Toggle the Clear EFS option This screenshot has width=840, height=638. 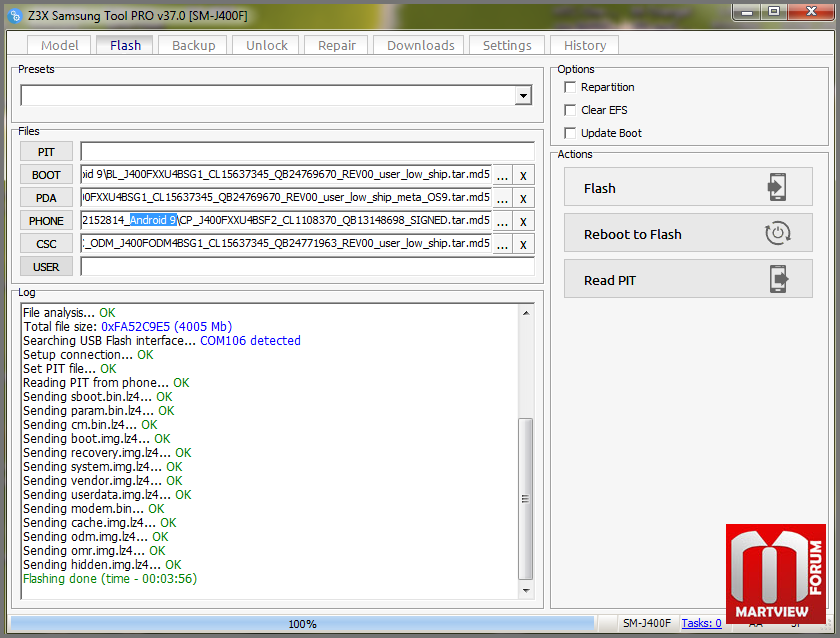click(x=570, y=110)
